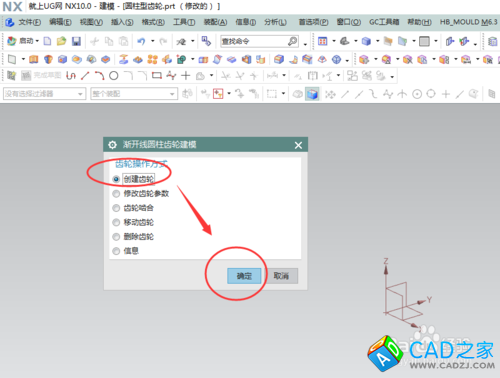Select the 创建齿轮 radio button

(x=116, y=179)
